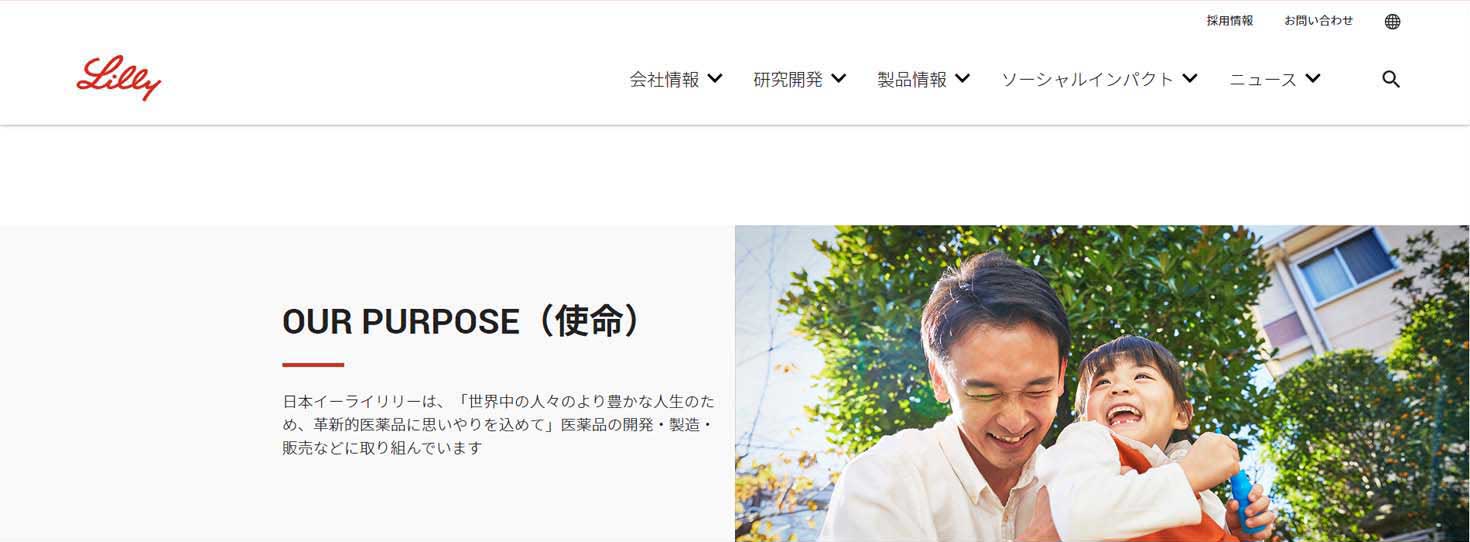Image resolution: width=1470 pixels, height=542 pixels.
Task: Open the 会社情報 menu label
Action: [664, 79]
